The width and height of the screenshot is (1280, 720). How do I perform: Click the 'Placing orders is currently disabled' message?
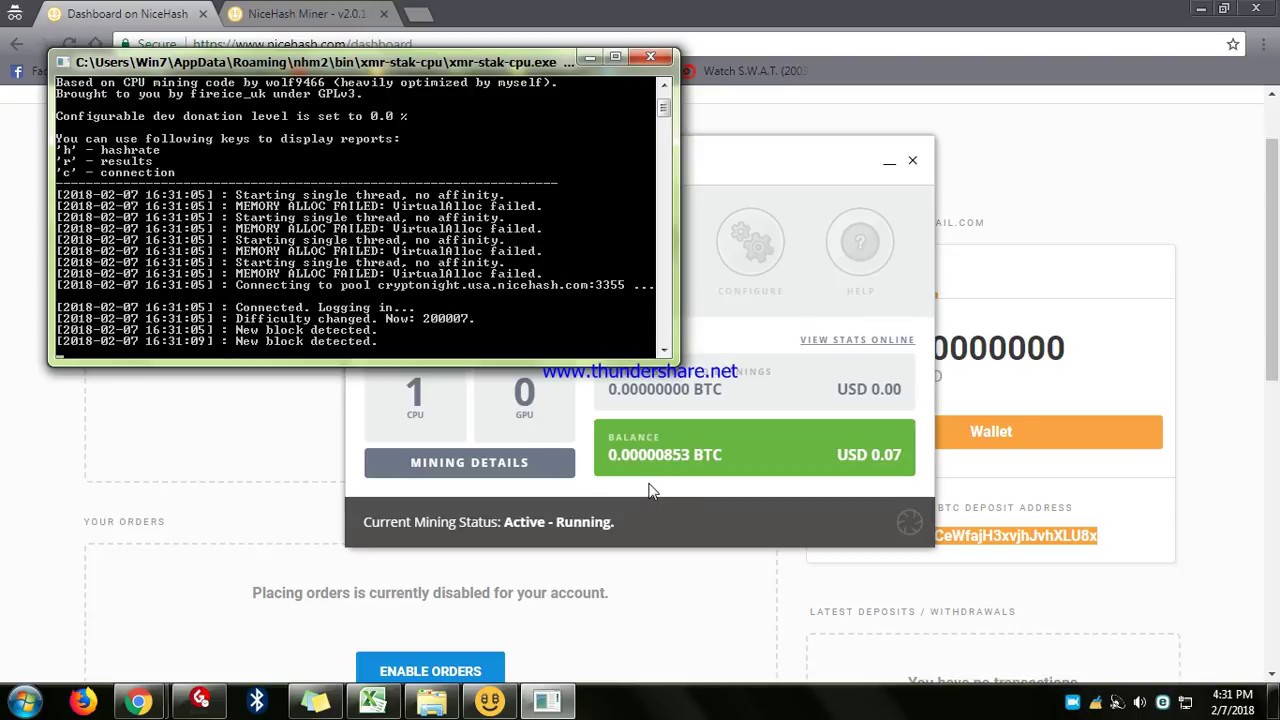[x=430, y=593]
